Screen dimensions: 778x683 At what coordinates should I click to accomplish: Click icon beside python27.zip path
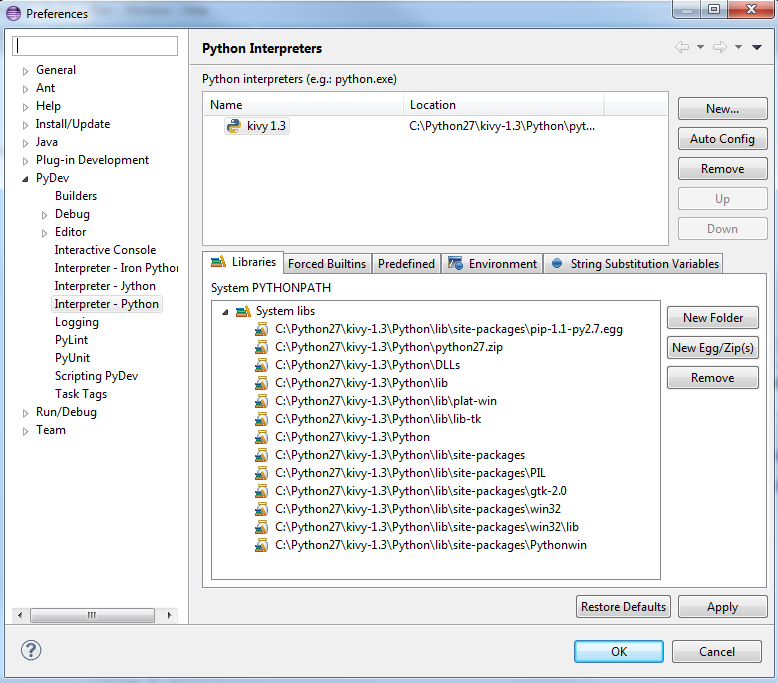261,347
